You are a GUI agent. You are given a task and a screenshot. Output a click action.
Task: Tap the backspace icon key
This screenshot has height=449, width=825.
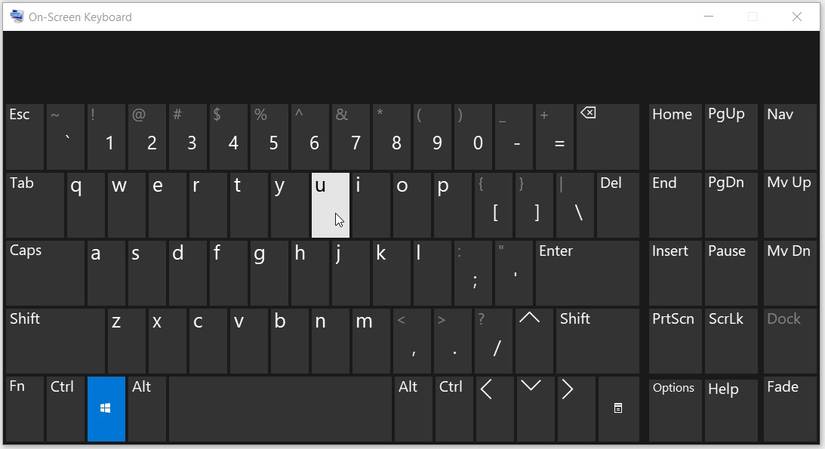click(608, 137)
